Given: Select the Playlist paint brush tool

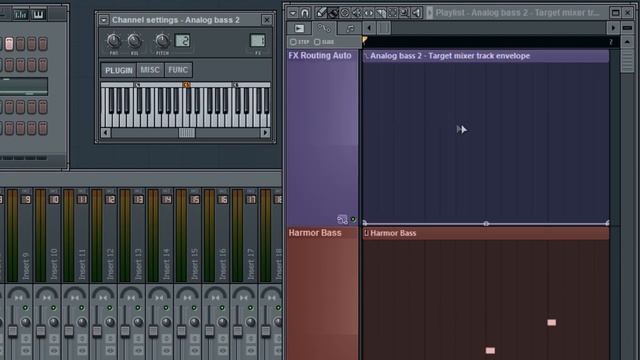Looking at the screenshot, I should tap(333, 13).
